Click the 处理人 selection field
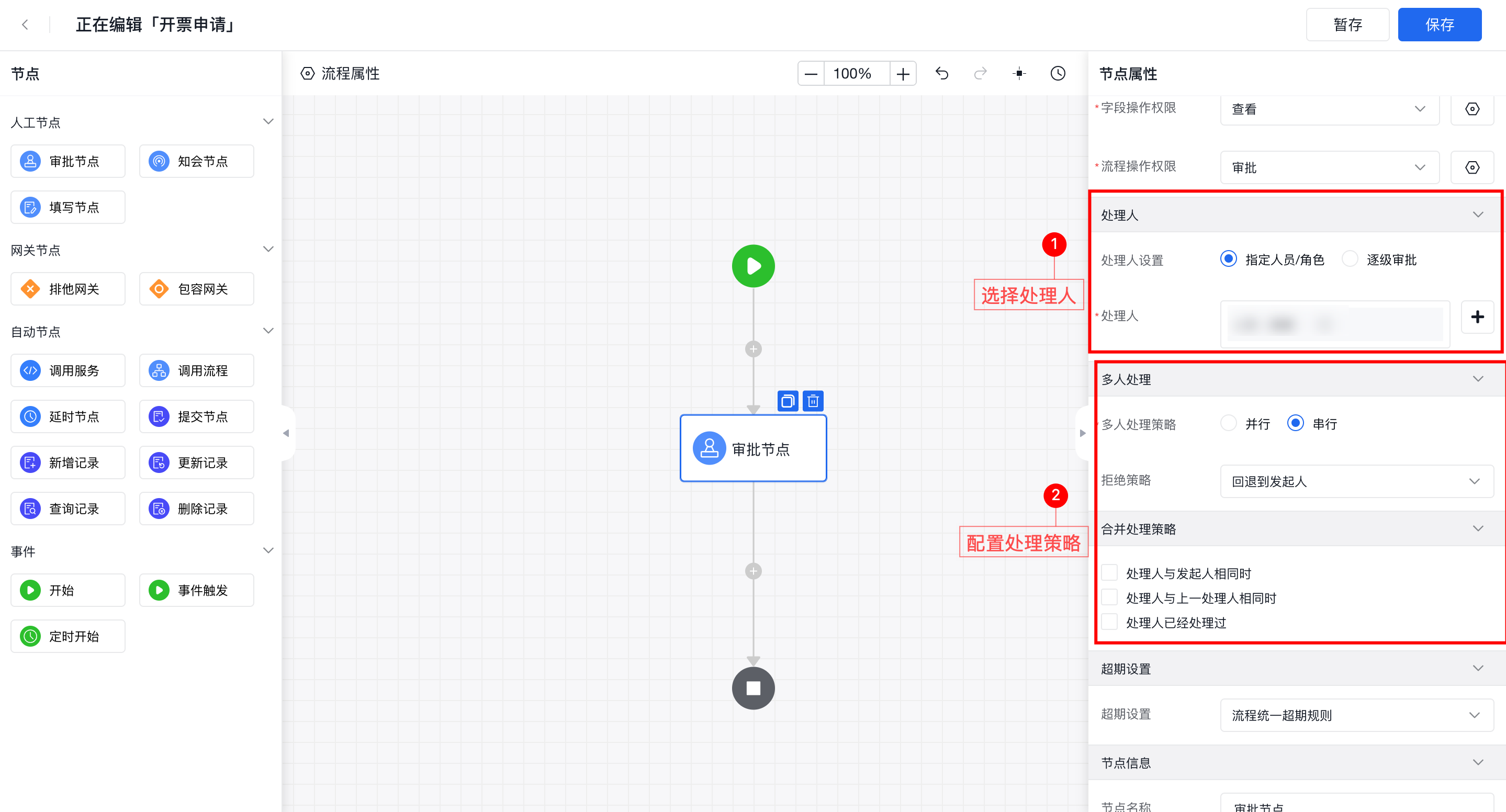The height and width of the screenshot is (812, 1506). (x=1335, y=324)
